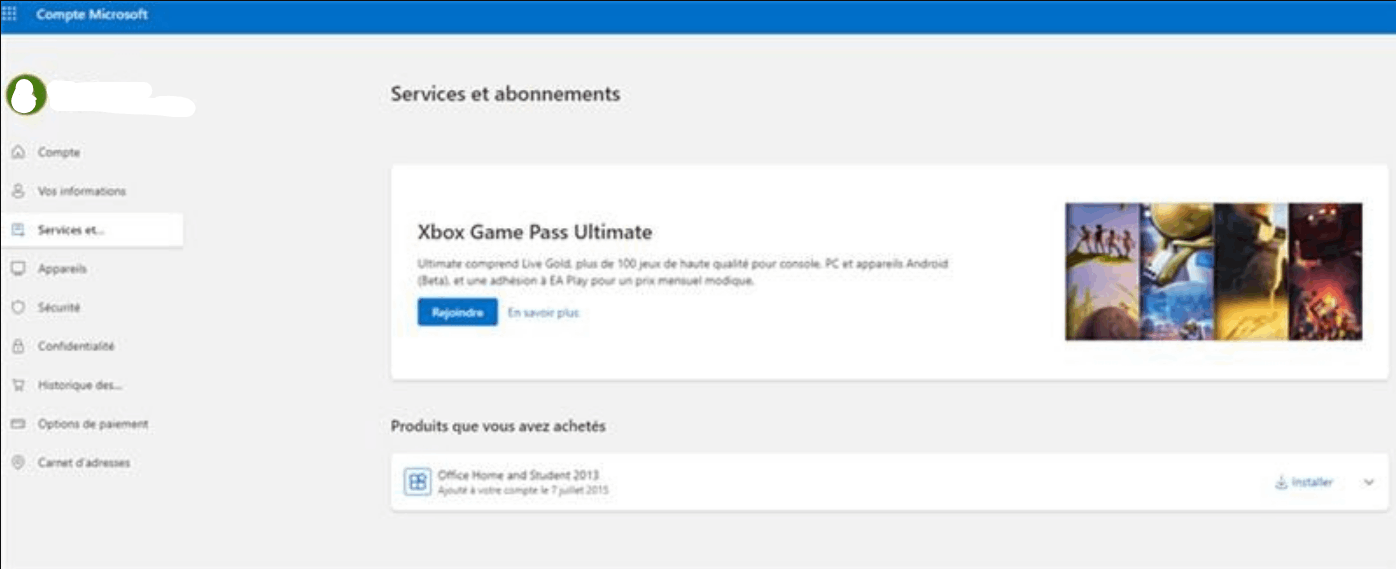
Task: Open the En savoir plus link
Action: (x=543, y=313)
